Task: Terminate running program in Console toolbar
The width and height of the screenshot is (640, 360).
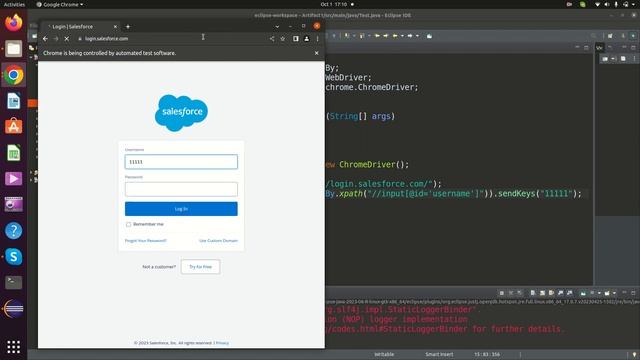Action: click(502, 293)
